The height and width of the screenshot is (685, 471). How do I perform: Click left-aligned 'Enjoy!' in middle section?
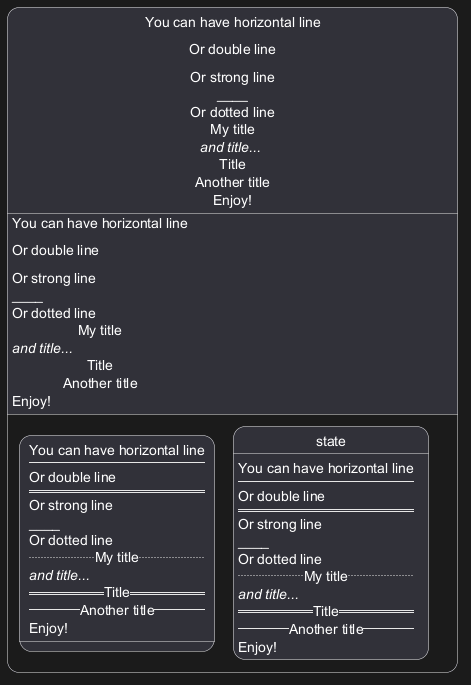(x=31, y=401)
